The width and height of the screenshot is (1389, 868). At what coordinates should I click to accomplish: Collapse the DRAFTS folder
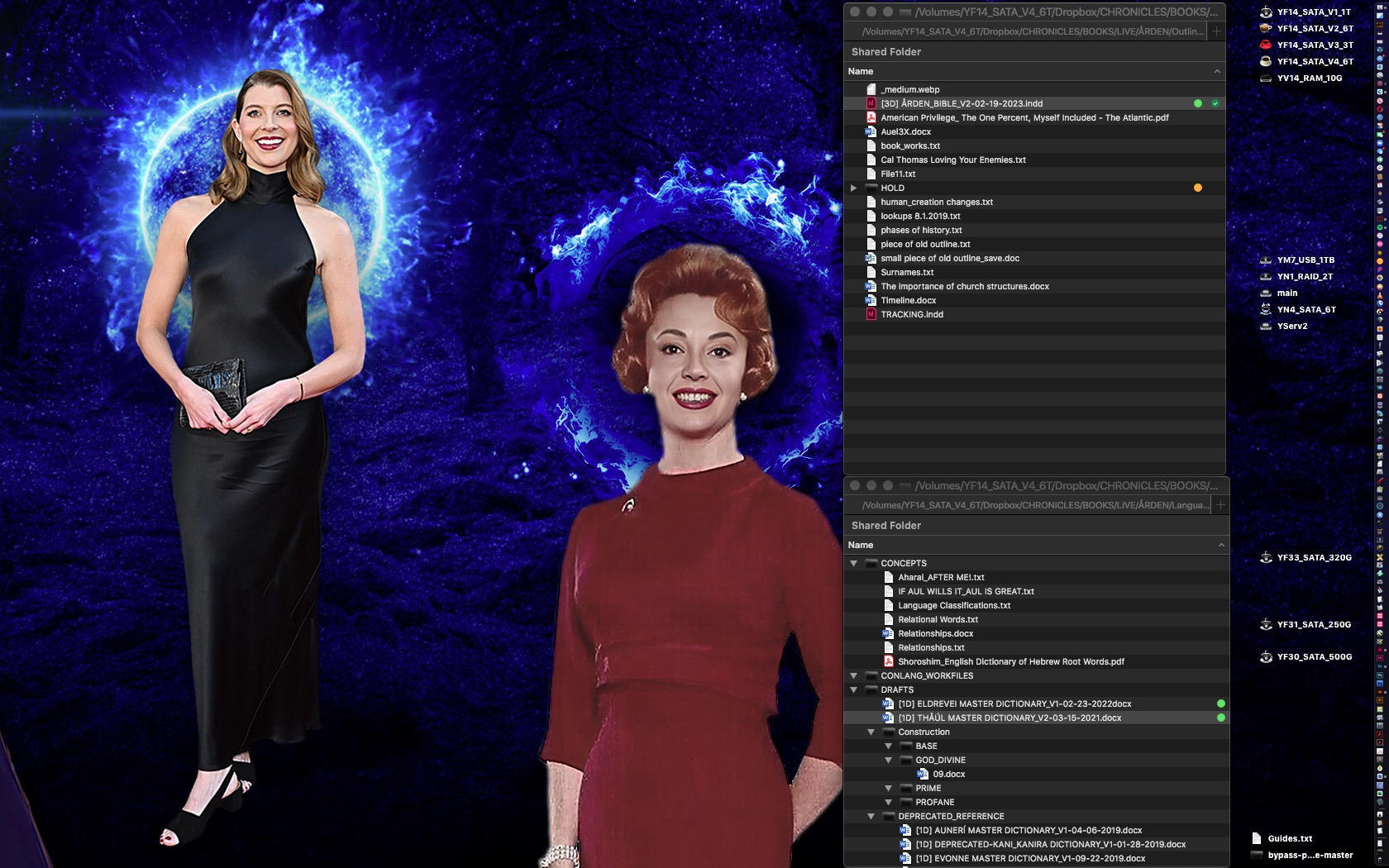pyautogui.click(x=853, y=689)
